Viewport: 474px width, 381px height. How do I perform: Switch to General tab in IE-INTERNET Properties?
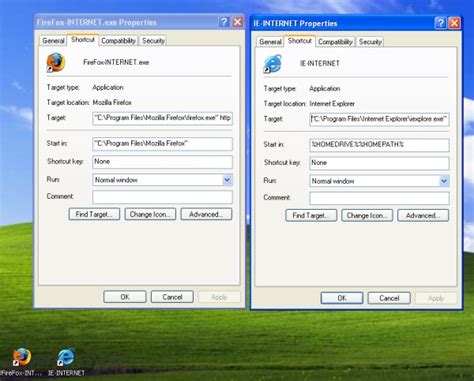click(x=270, y=42)
